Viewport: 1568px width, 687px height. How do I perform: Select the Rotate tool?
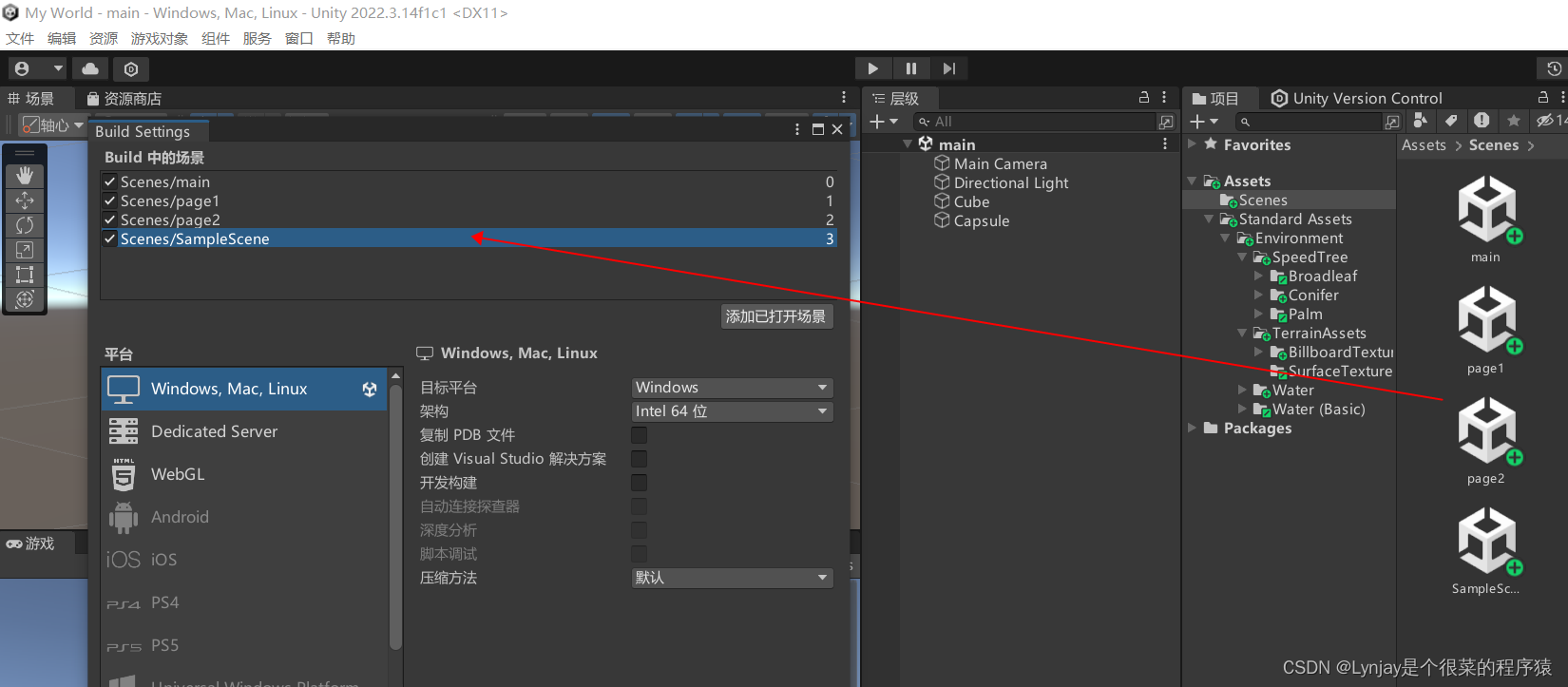[x=25, y=225]
